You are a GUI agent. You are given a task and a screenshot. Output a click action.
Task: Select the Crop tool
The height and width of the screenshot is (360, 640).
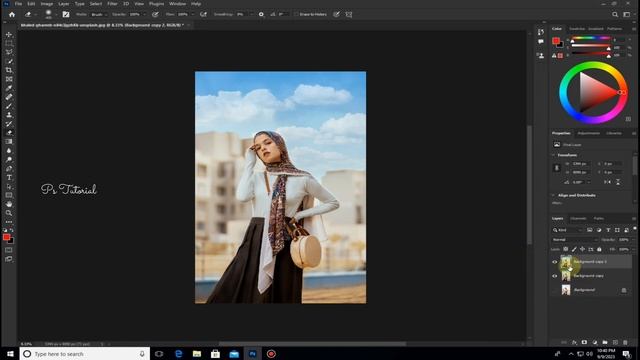pyautogui.click(x=9, y=70)
